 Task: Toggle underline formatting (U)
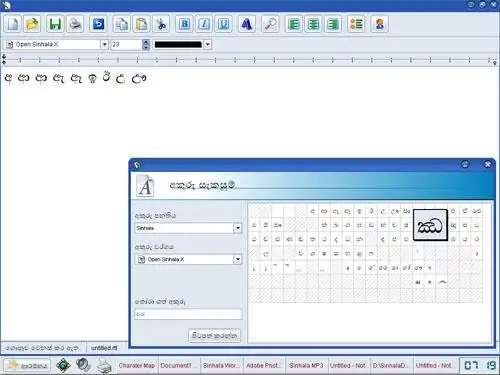coord(223,24)
